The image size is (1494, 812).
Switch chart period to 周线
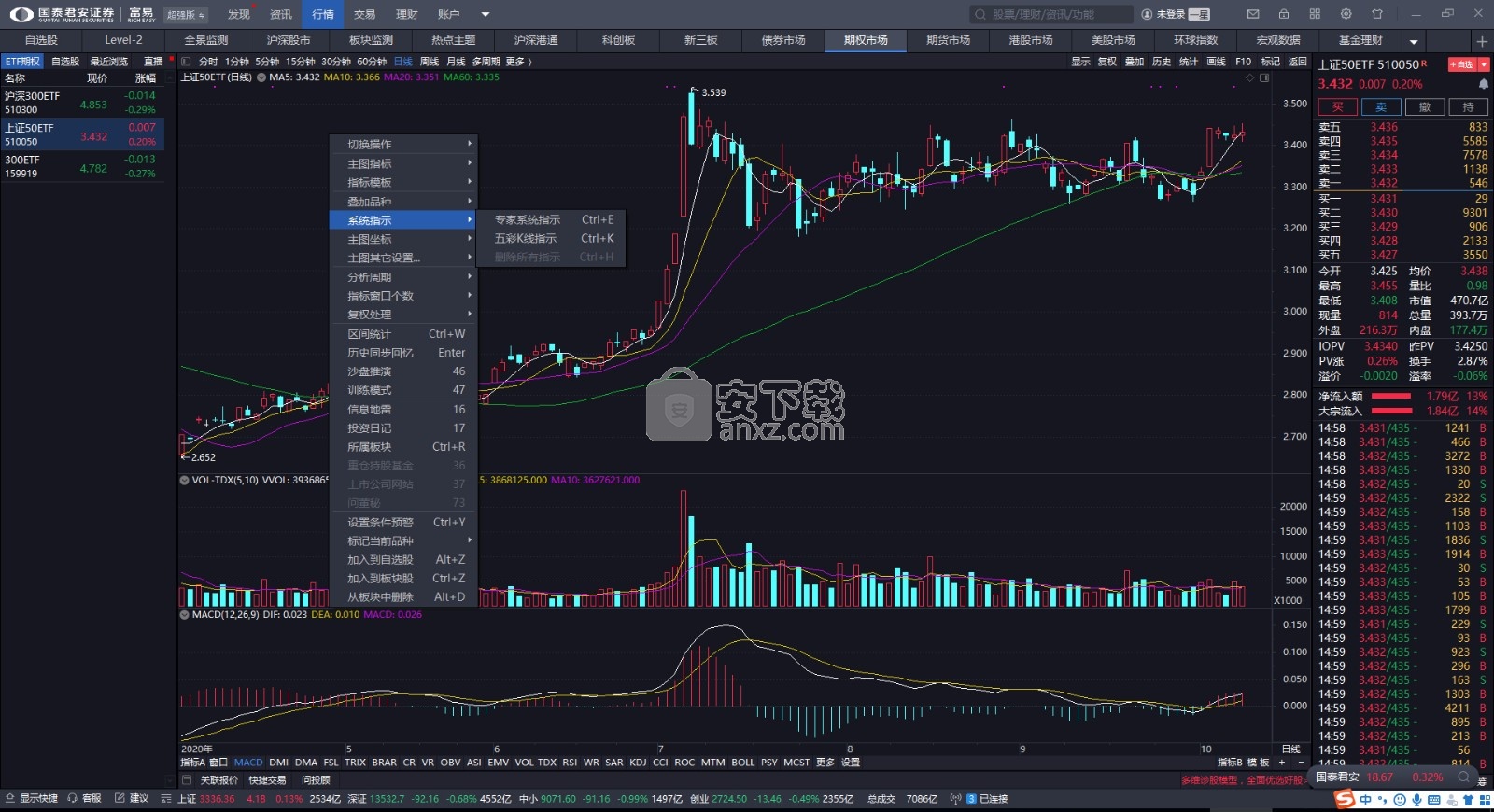430,62
